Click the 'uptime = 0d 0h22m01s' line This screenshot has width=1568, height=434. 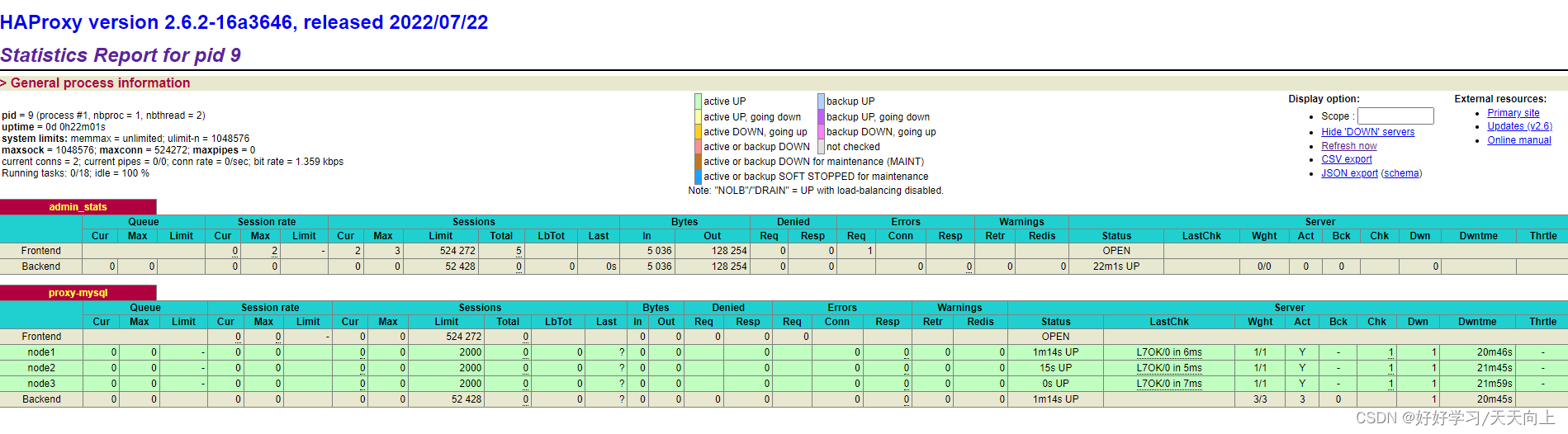click(x=54, y=127)
